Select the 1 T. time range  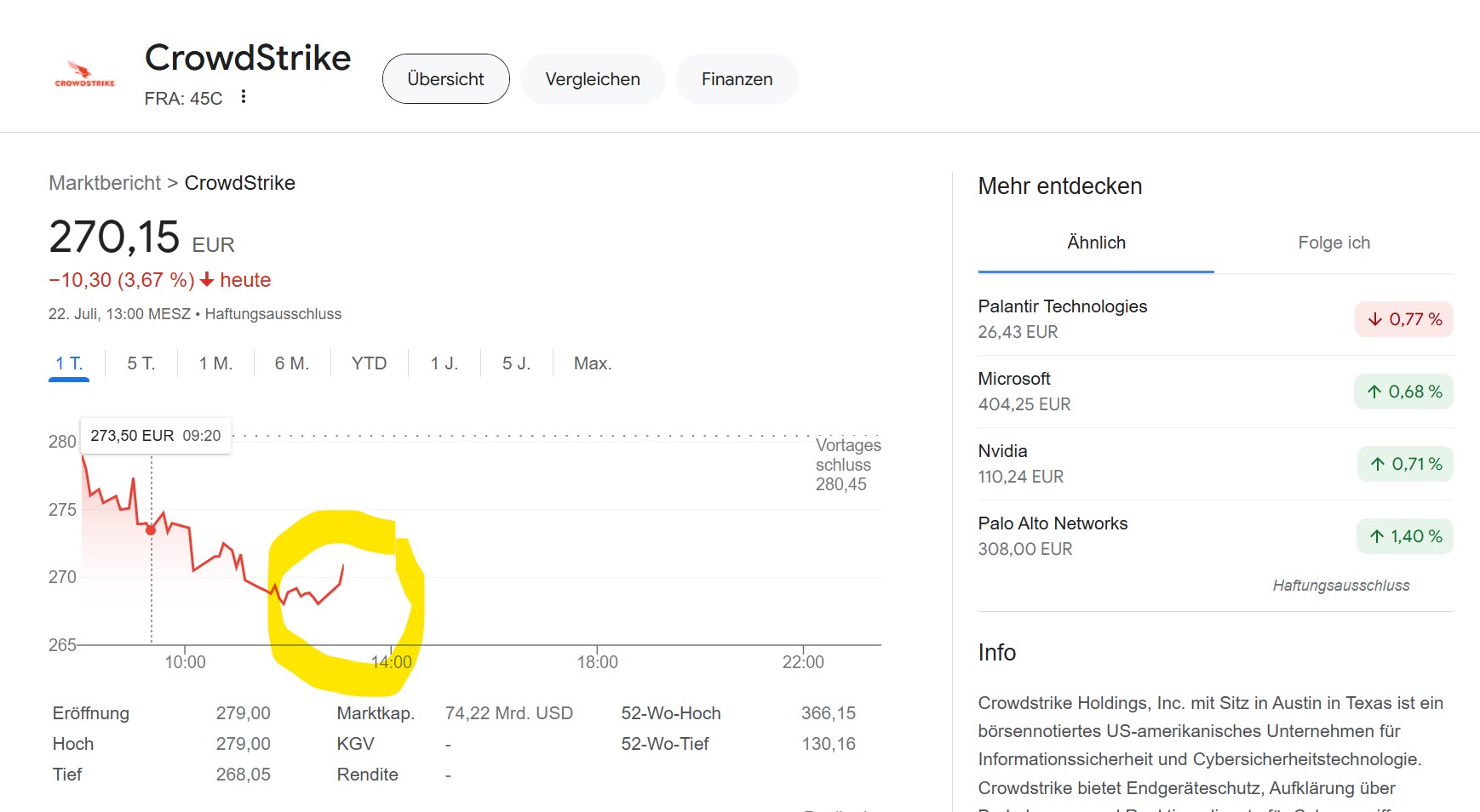pos(69,363)
